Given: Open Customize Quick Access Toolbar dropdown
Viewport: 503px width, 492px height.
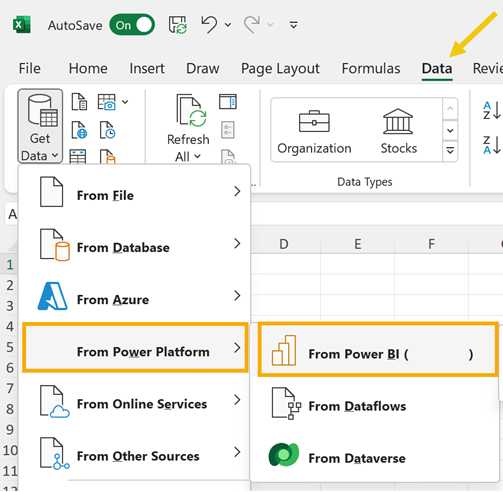Looking at the screenshot, I should [294, 25].
